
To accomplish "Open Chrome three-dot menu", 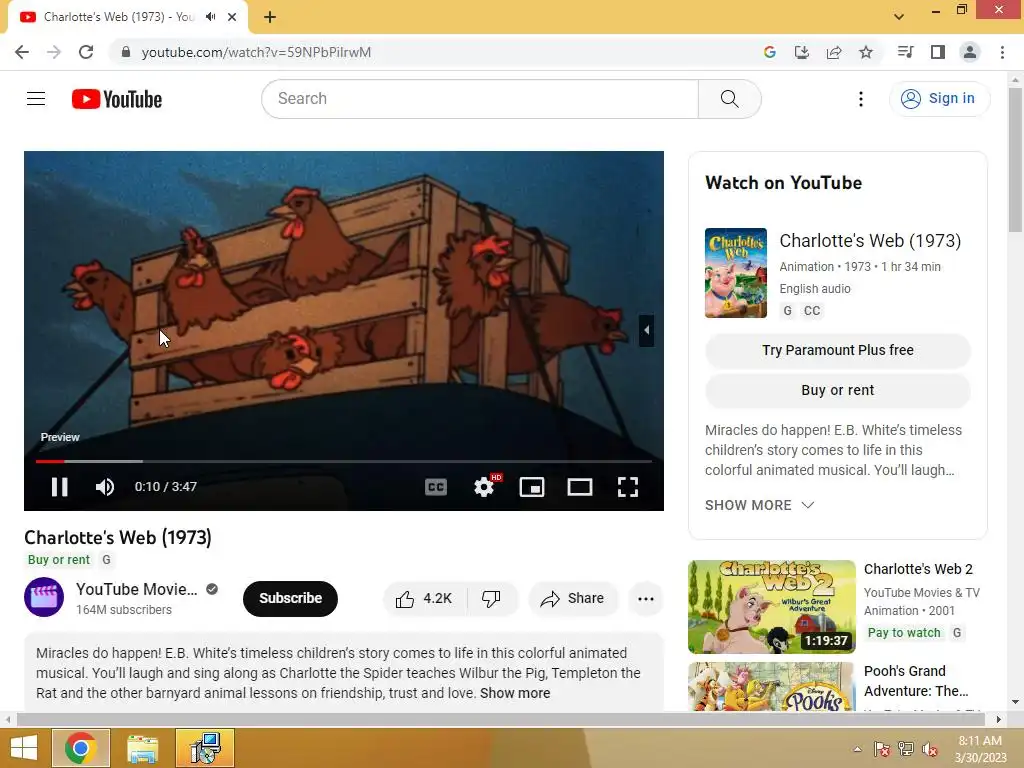I will point(1002,52).
